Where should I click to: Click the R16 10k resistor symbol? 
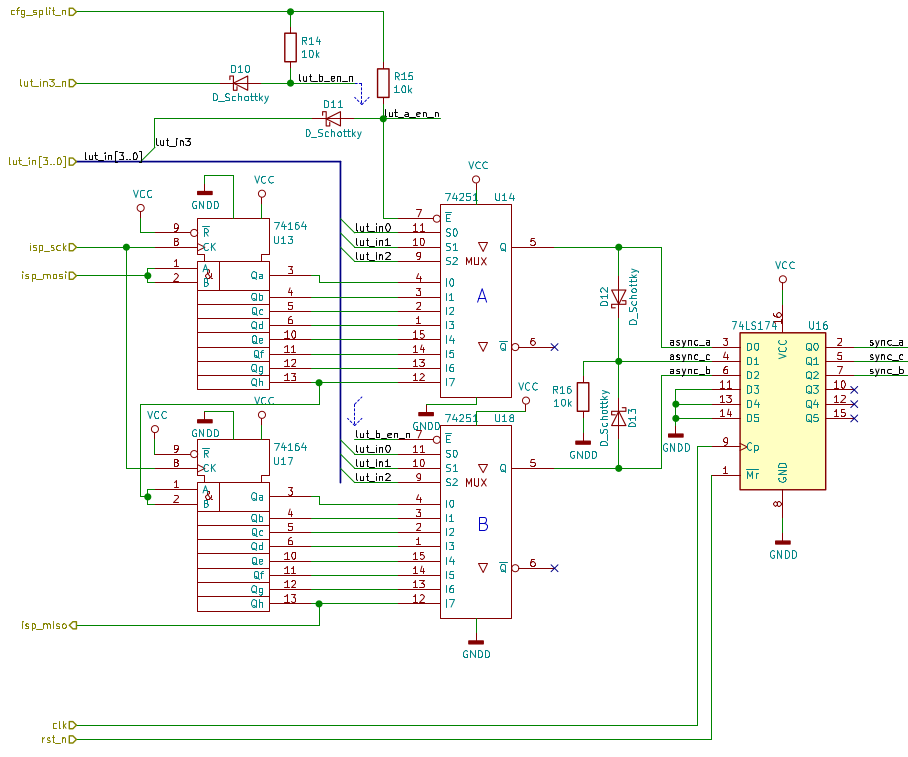pos(583,397)
